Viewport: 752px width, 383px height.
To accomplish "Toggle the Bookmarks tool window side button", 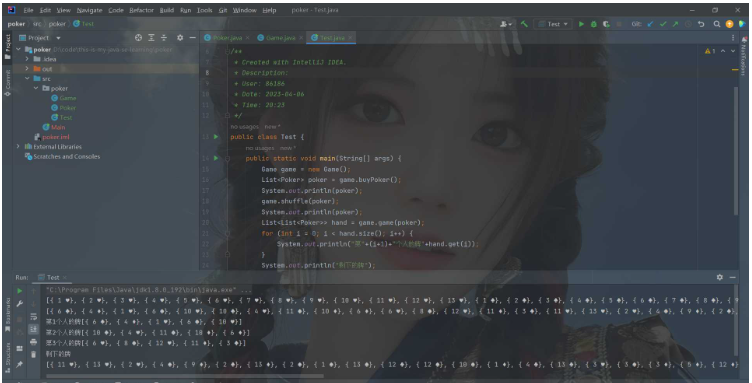I will [x=7, y=314].
